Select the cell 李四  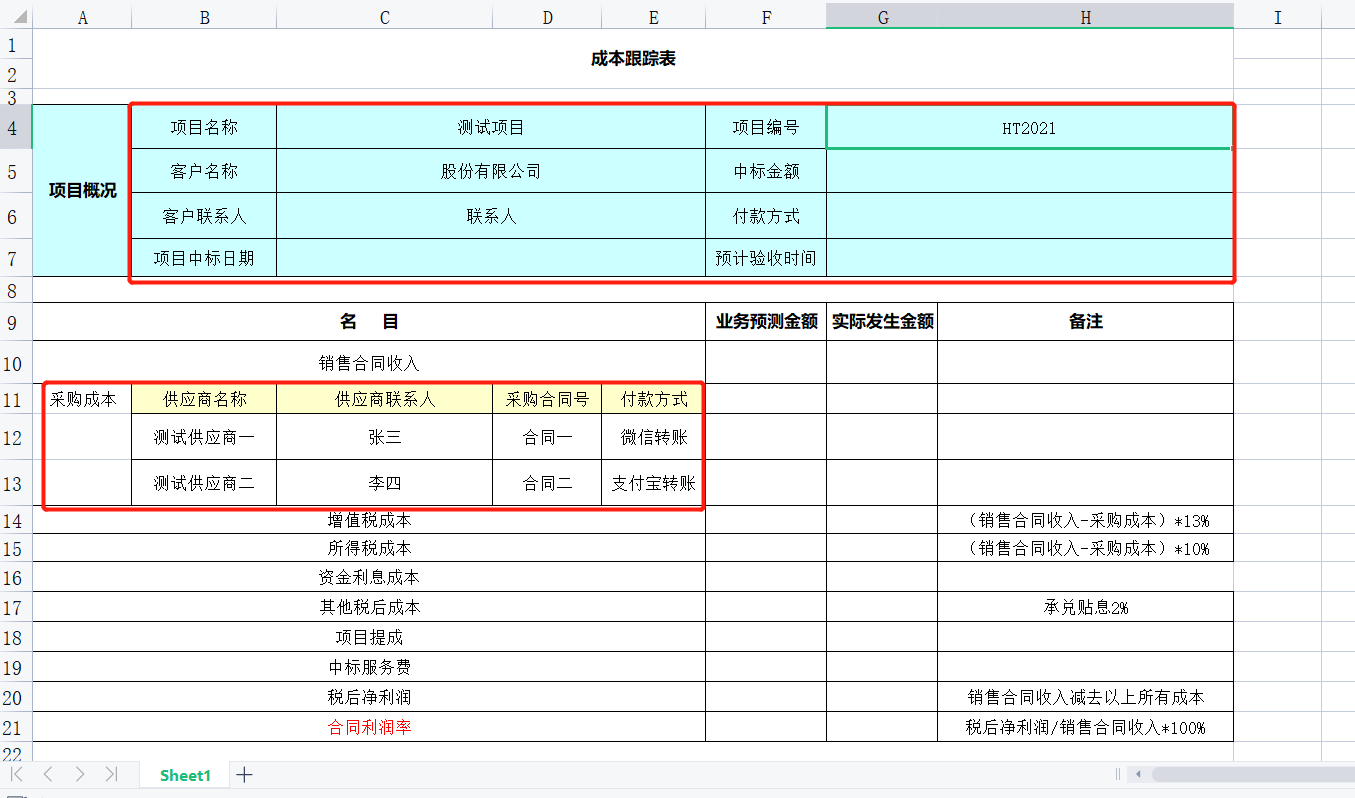click(385, 483)
